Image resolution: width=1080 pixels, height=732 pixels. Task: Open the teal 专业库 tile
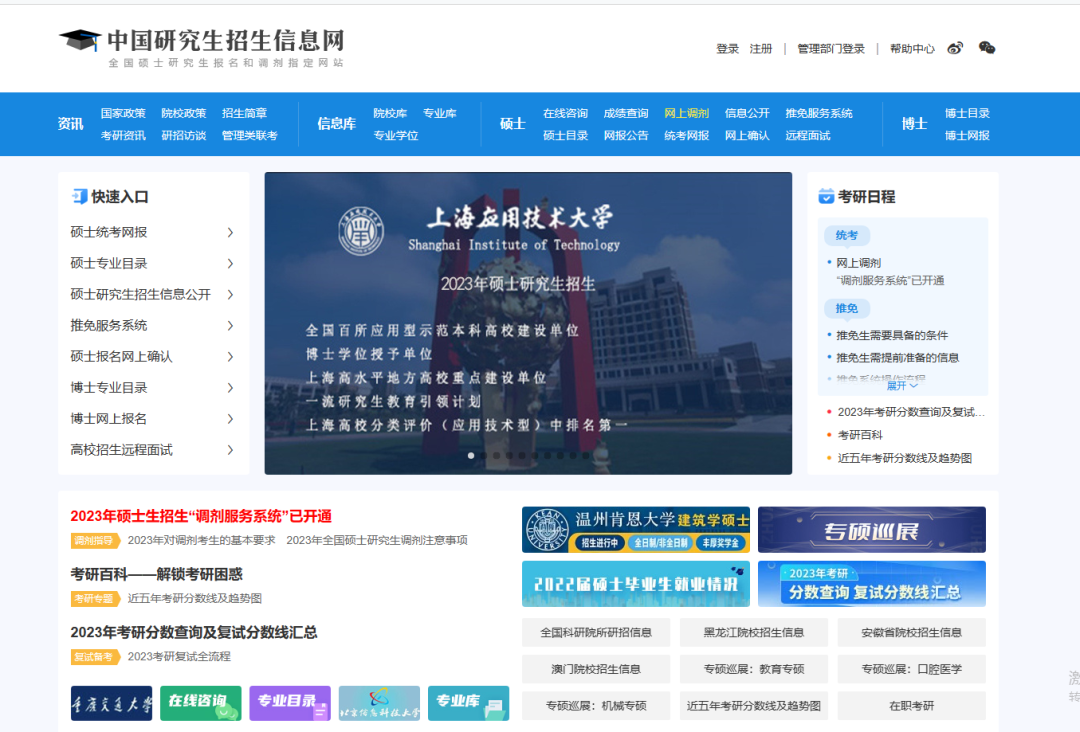pos(468,703)
